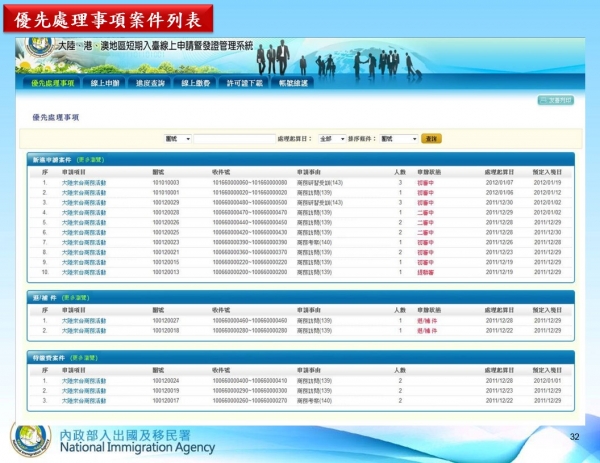600x463 pixels.
Task: Click the green button at top right
Action: tap(556, 101)
